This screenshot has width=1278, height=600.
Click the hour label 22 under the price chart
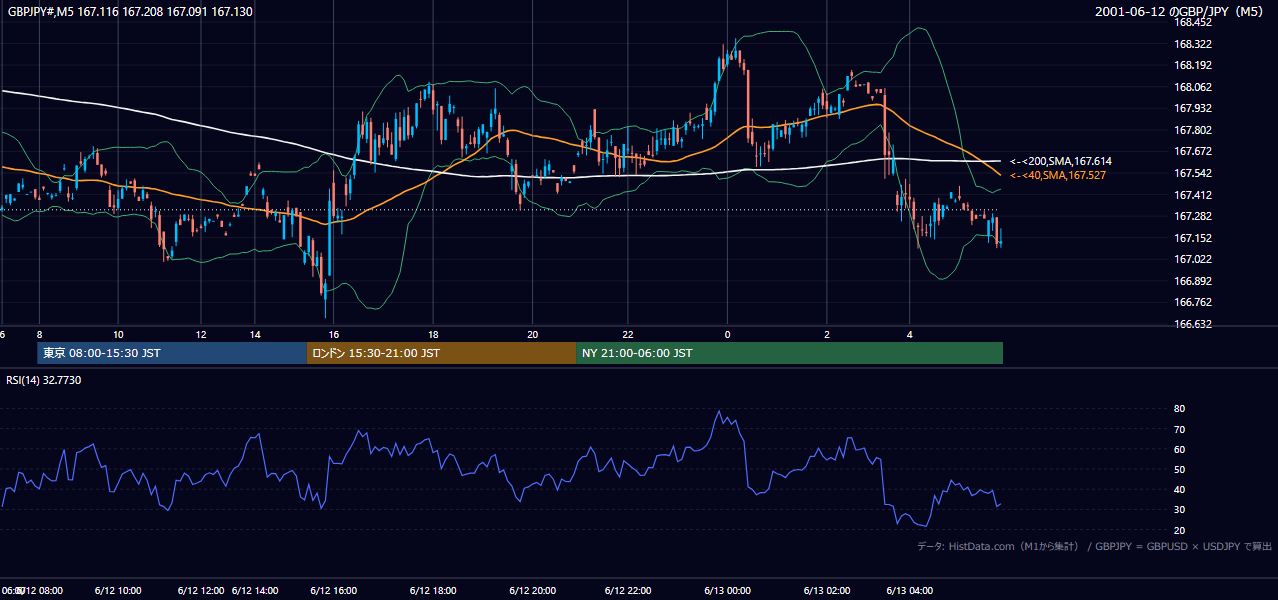629,334
